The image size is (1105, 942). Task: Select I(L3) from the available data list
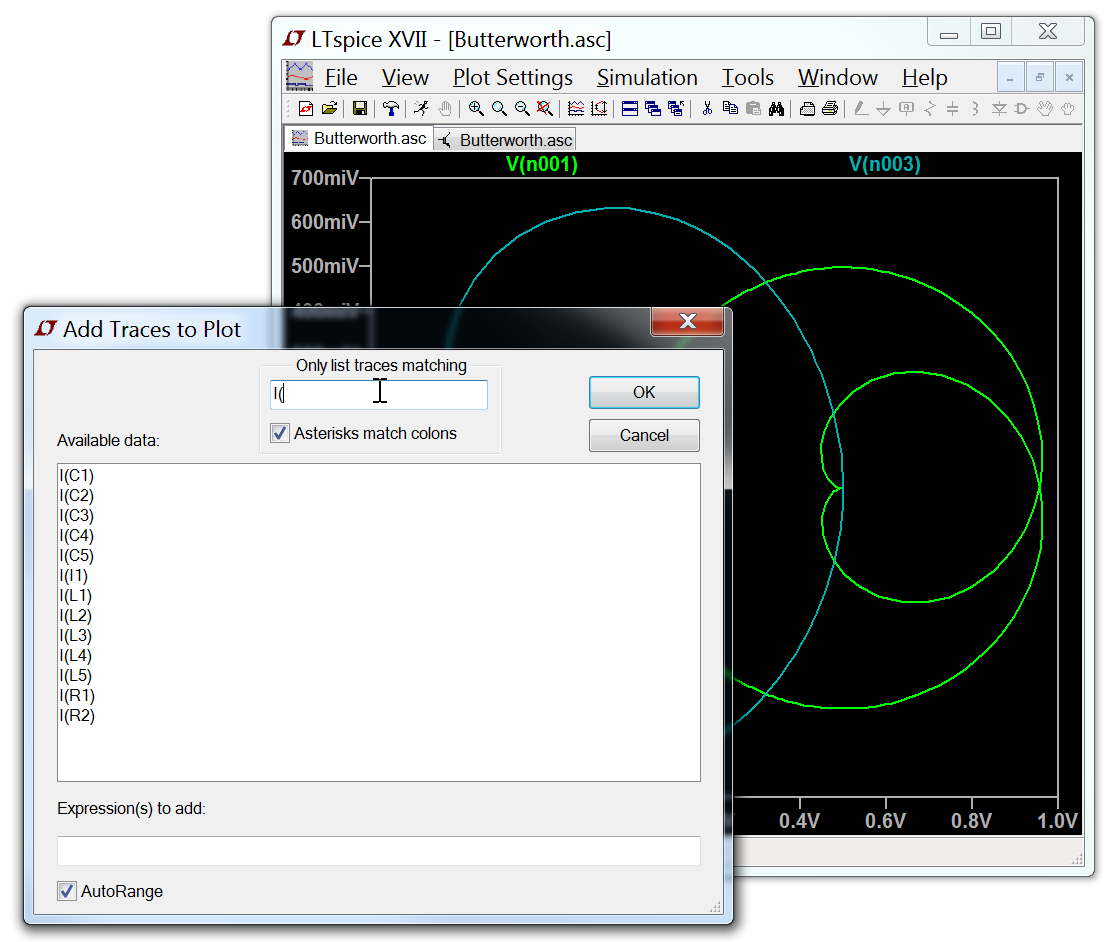pyautogui.click(x=77, y=635)
